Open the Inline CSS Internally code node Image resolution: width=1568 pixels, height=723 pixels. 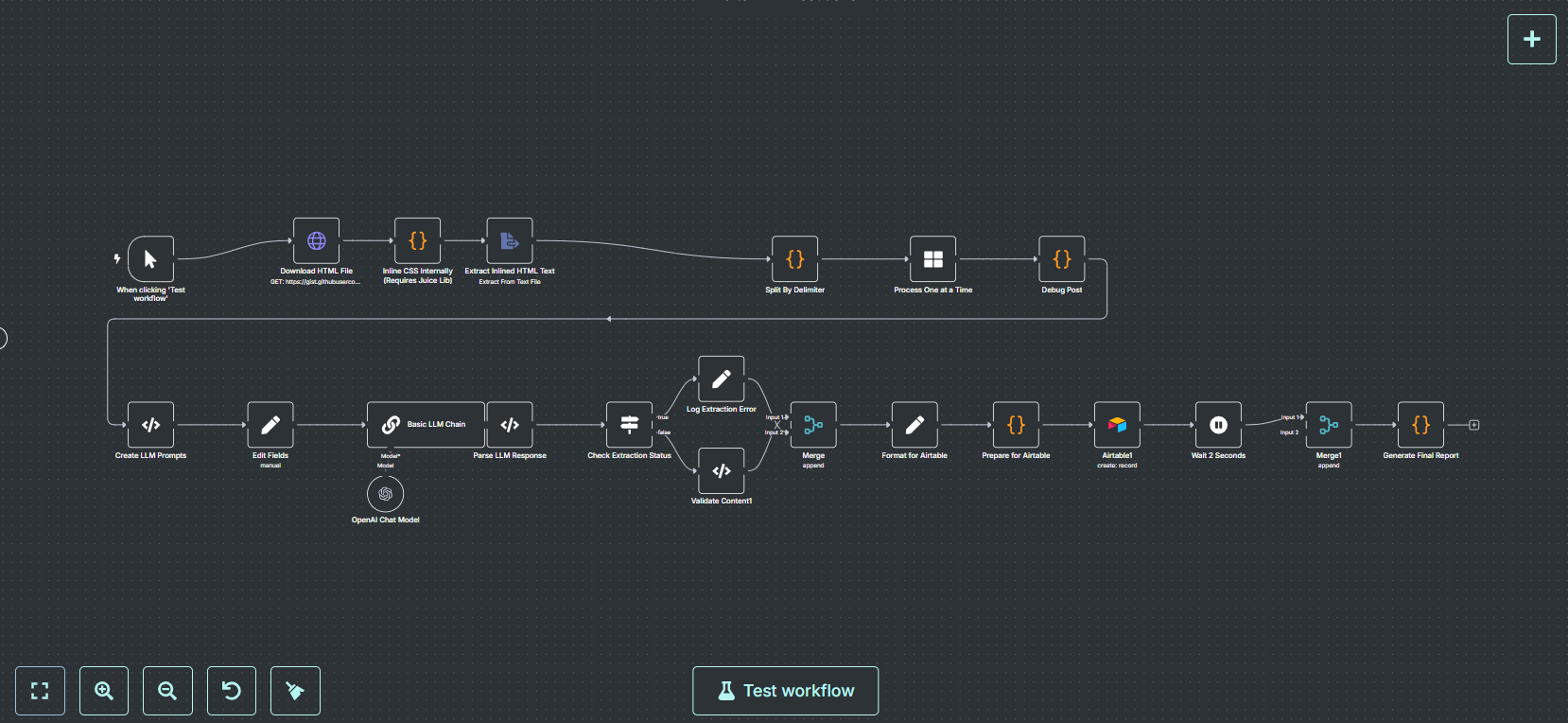(417, 240)
